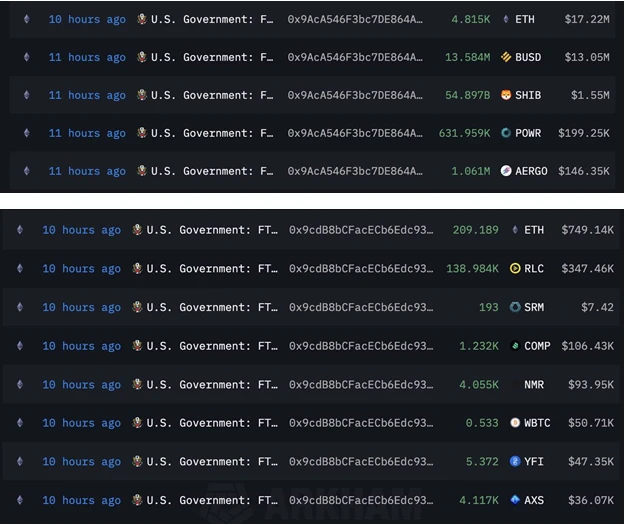Open the "11 hours ago" timestamp in the POWR row

[x=87, y=133]
